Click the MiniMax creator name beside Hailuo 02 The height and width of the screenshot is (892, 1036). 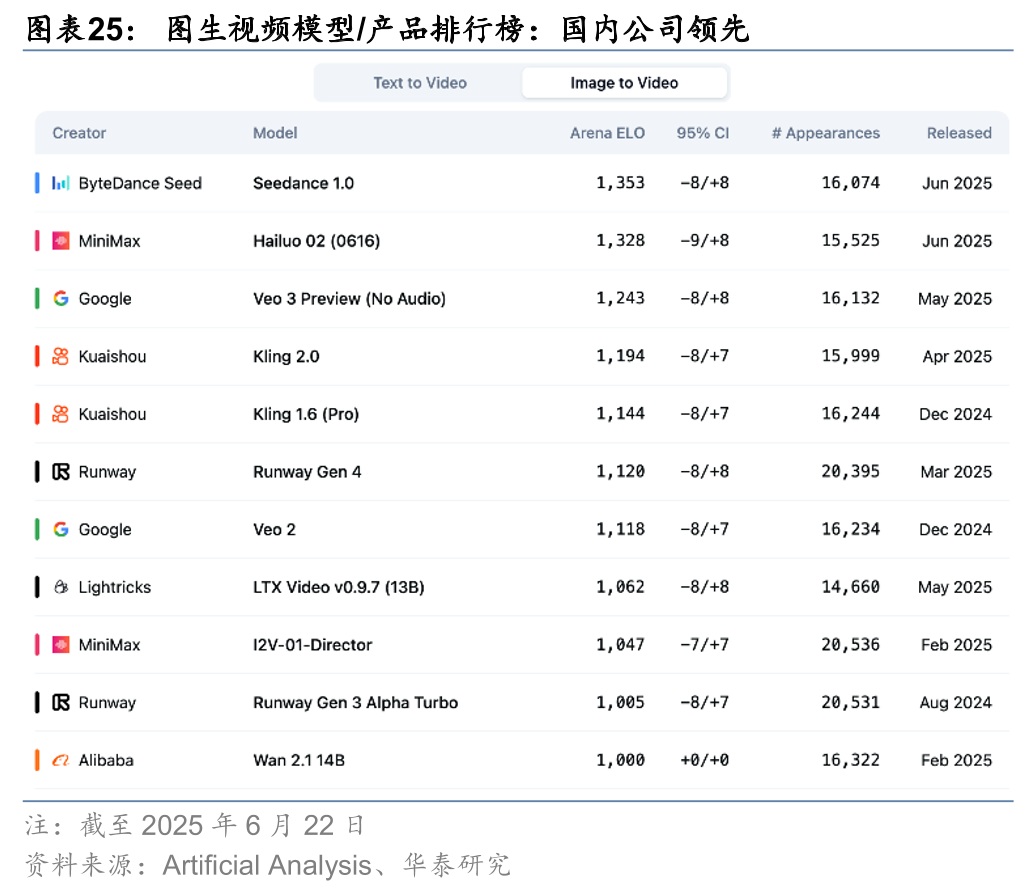click(x=110, y=241)
